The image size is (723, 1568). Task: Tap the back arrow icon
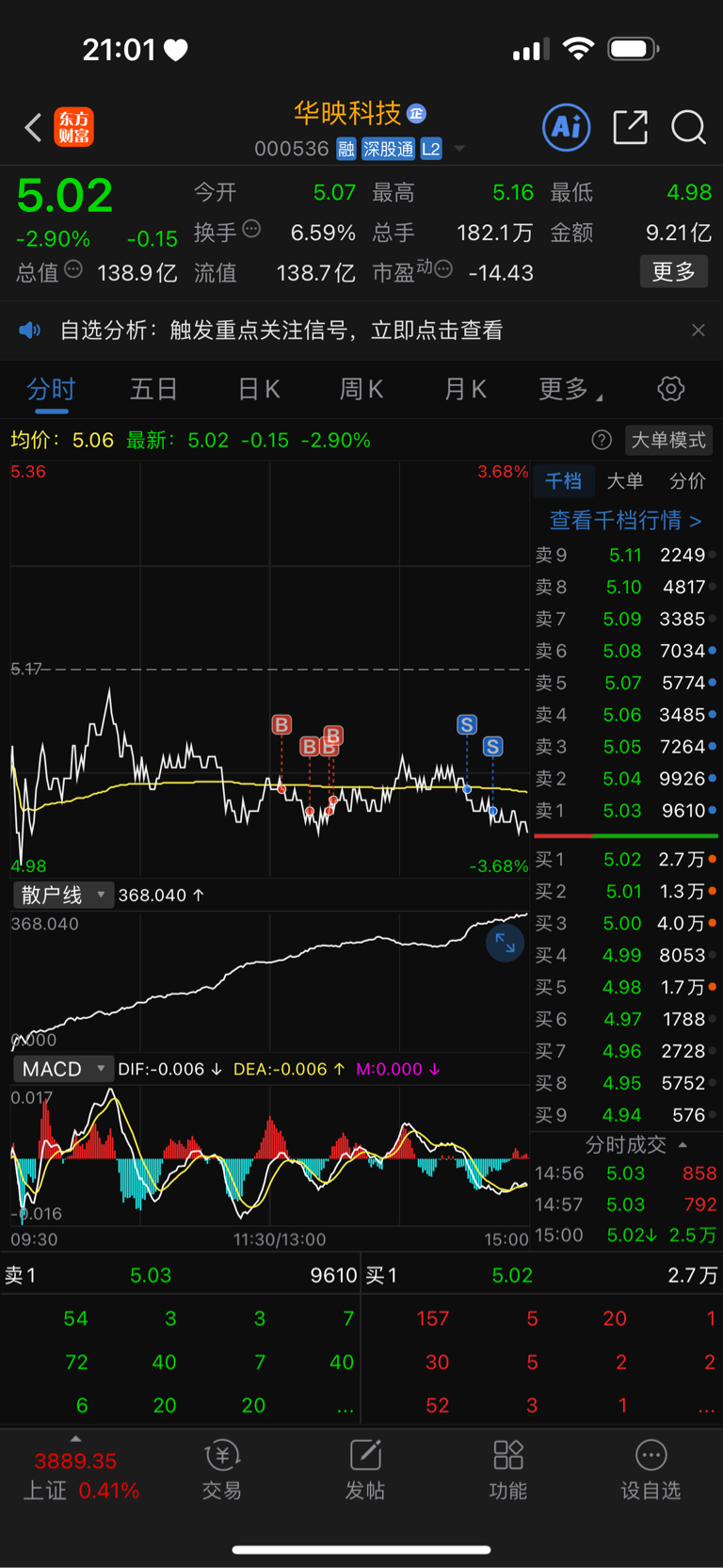click(33, 127)
